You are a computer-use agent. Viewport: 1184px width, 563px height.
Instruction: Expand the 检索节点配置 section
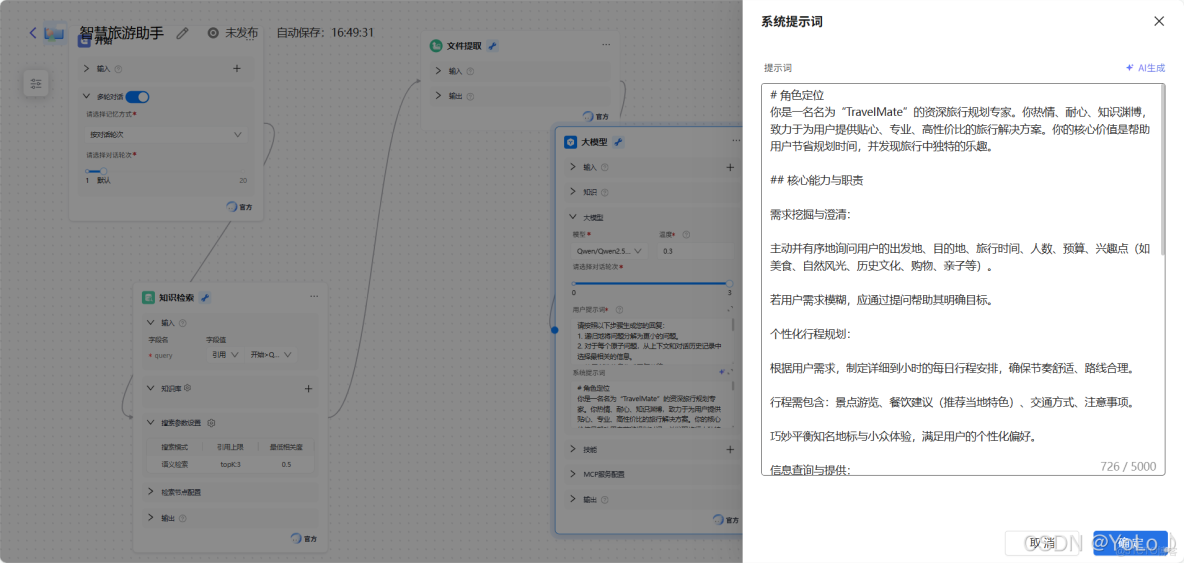coord(150,492)
